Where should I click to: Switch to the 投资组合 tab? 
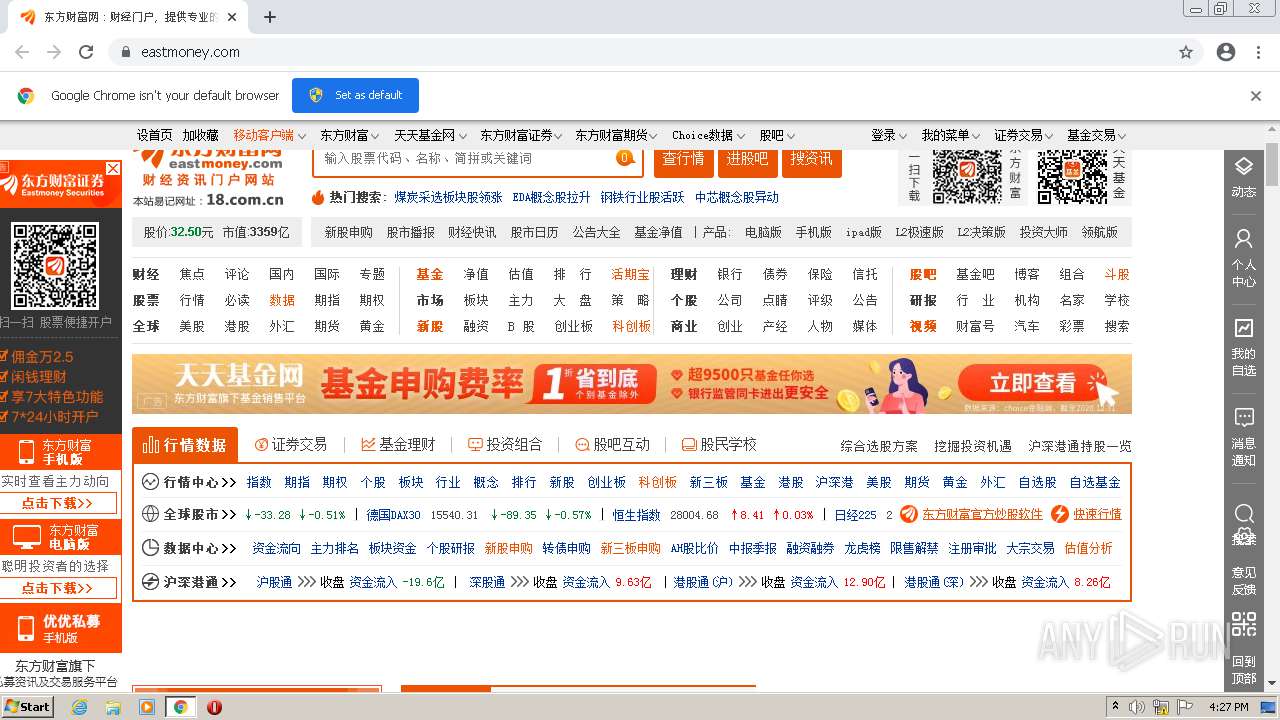(505, 444)
